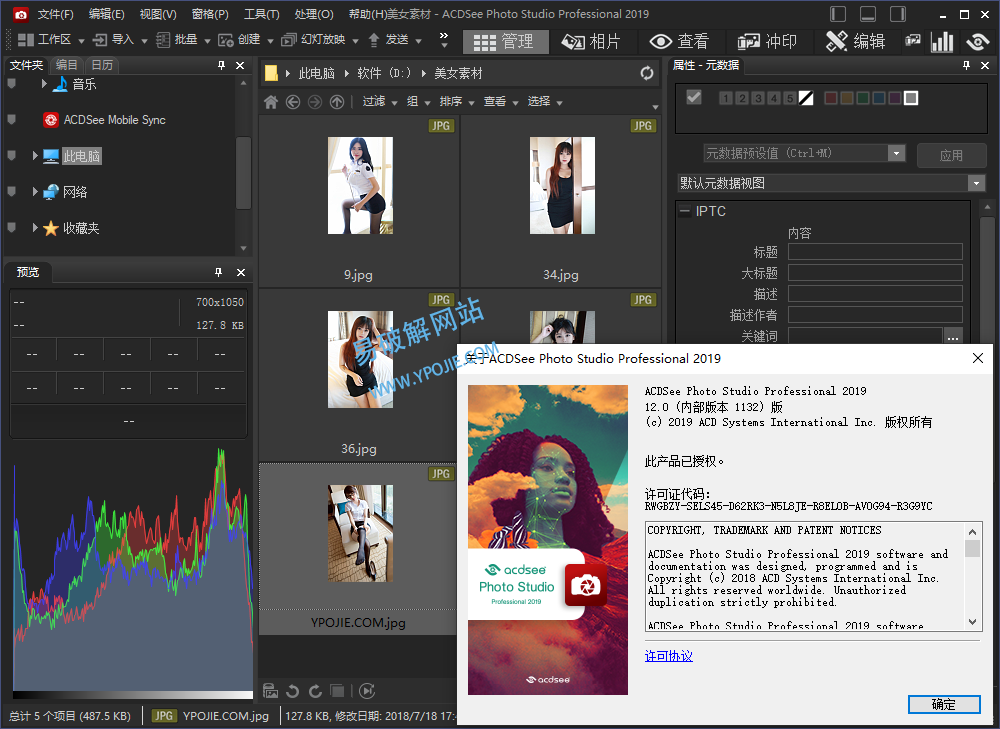The width and height of the screenshot is (1000, 729).
Task: Open the 工具(T) menu
Action: click(261, 15)
